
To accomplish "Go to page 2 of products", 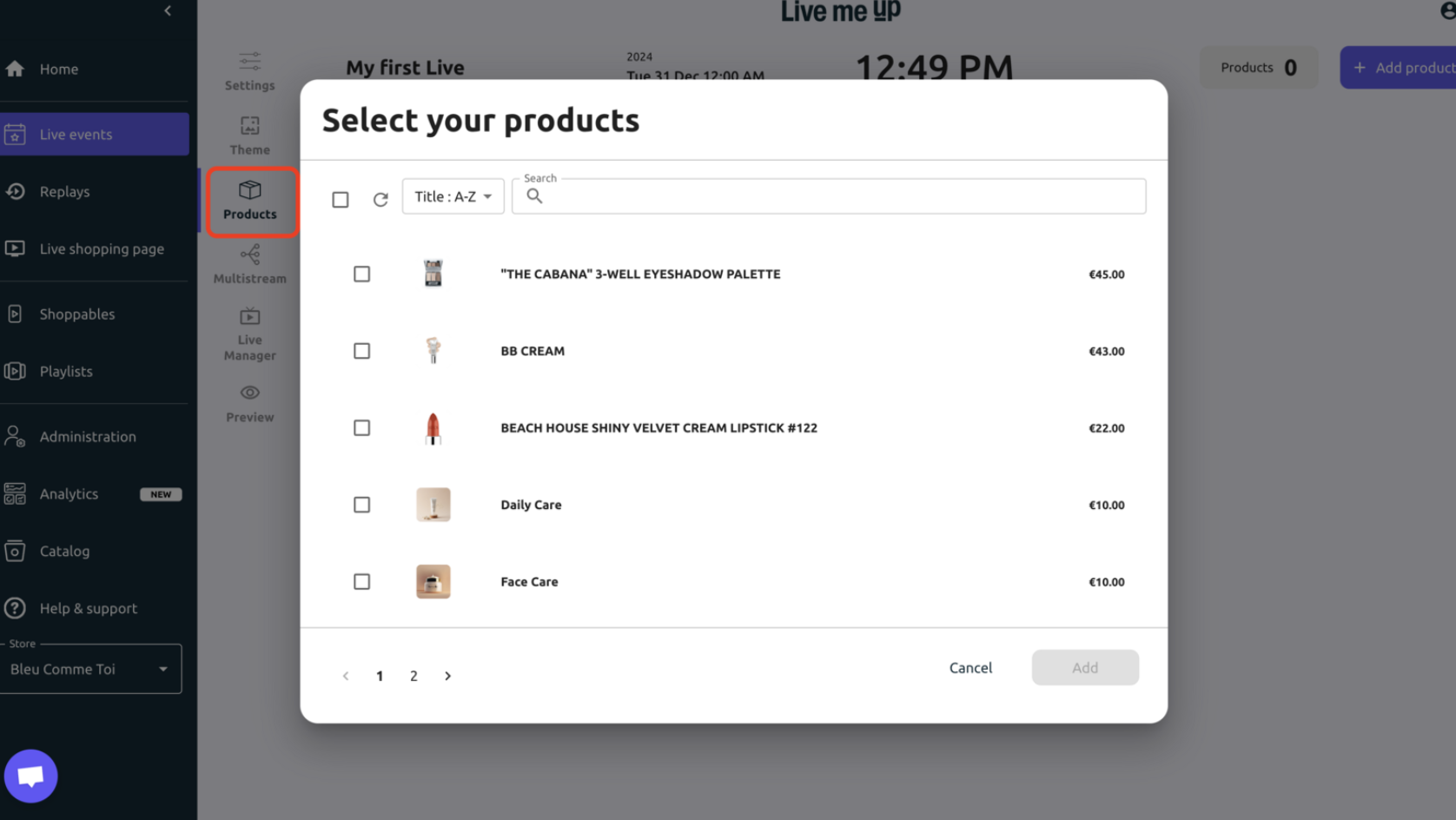I will click(x=414, y=676).
